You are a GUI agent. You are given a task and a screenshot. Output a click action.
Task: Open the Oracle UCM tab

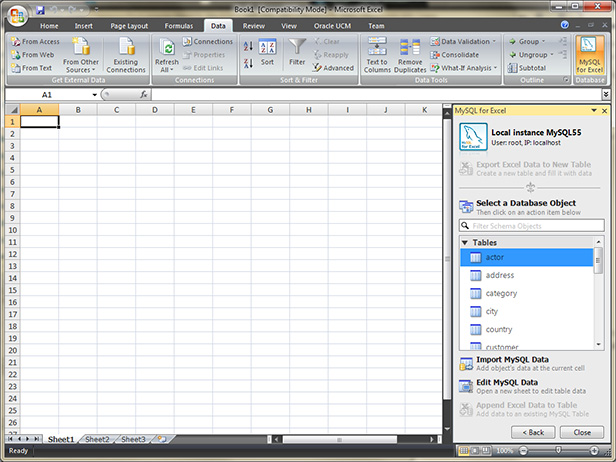(332, 26)
